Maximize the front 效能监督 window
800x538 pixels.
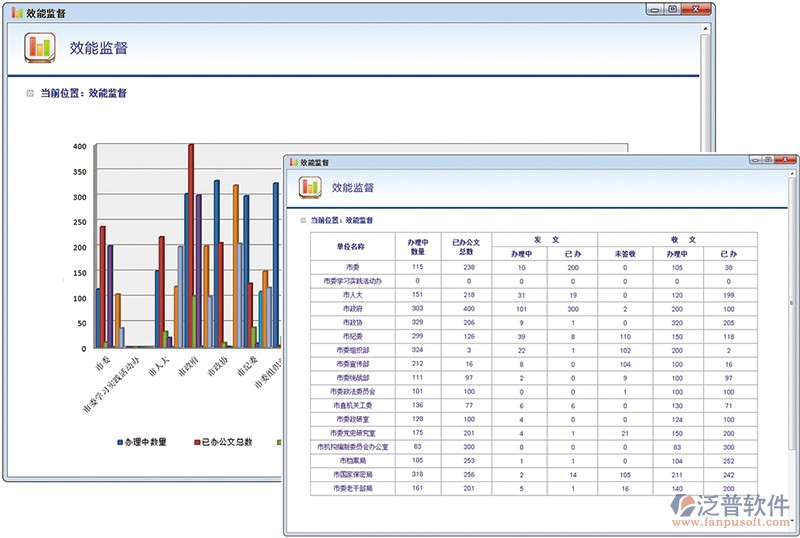[767, 160]
